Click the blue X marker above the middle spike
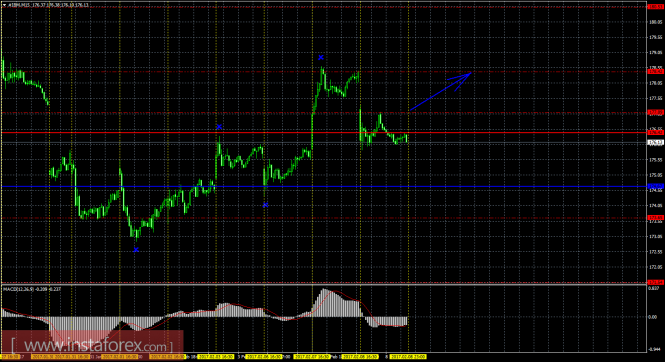Viewport: 665px width, 362px height. coord(219,126)
